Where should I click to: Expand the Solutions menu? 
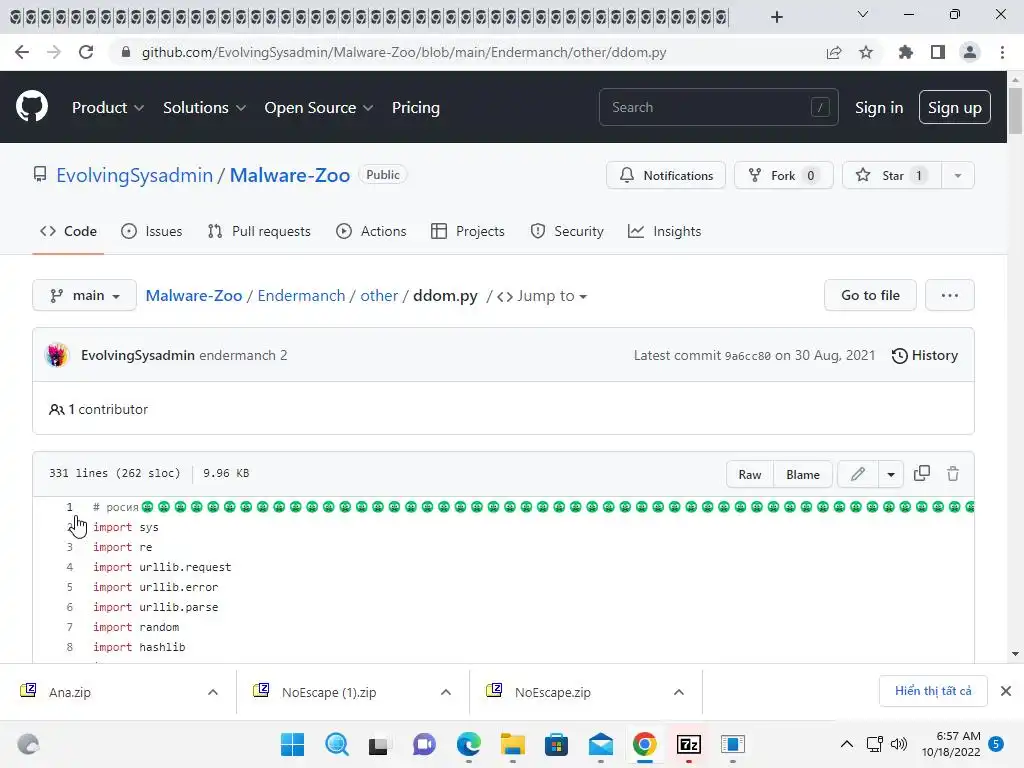[x=204, y=107]
